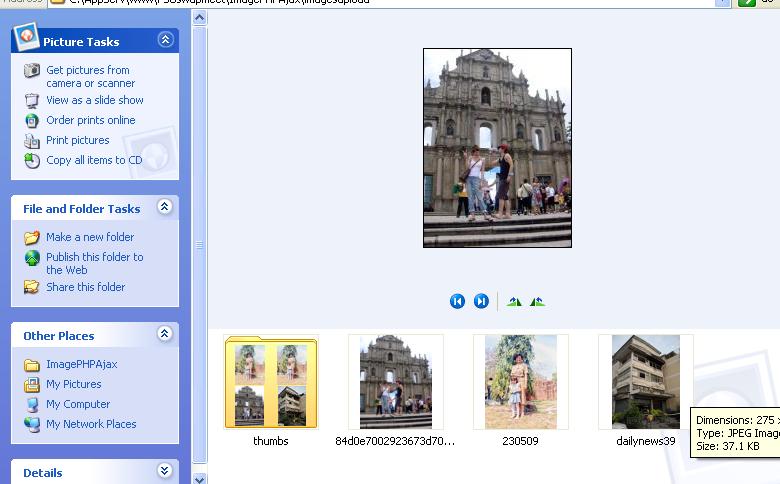Click Order prints online link

click(x=91, y=120)
